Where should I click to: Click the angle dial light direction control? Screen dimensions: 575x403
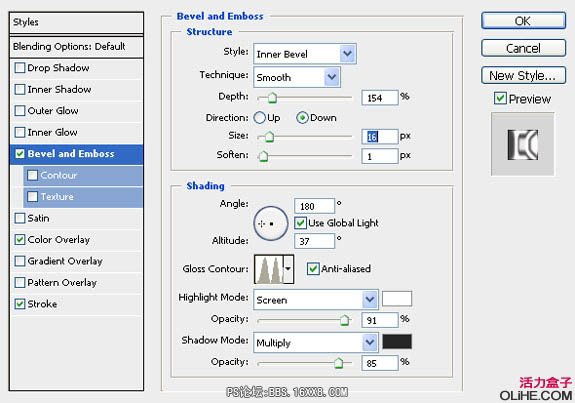coord(271,223)
